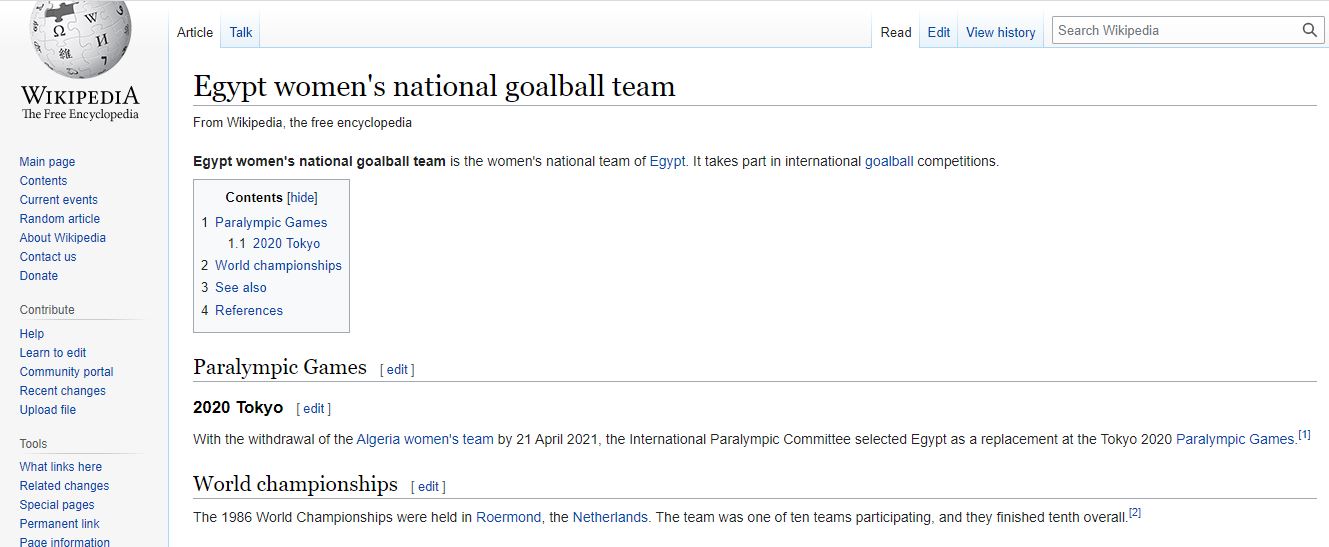Hide the Contents table

pyautogui.click(x=302, y=198)
